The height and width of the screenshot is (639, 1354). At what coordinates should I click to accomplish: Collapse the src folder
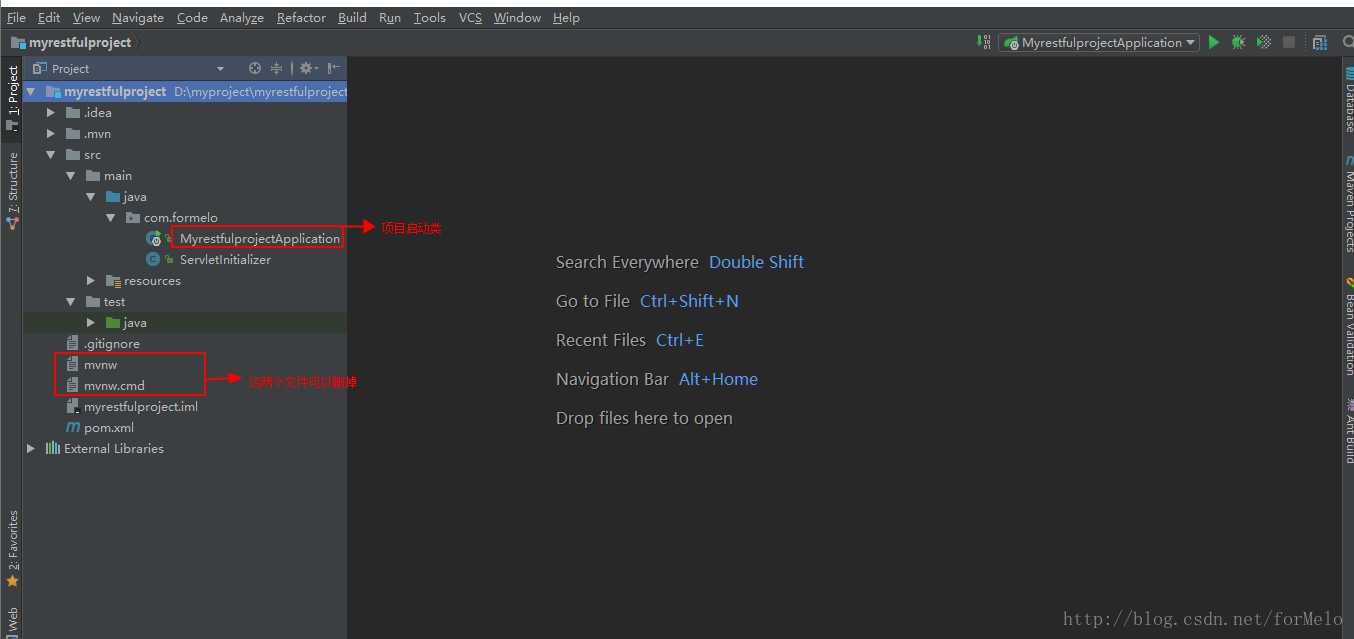(51, 154)
